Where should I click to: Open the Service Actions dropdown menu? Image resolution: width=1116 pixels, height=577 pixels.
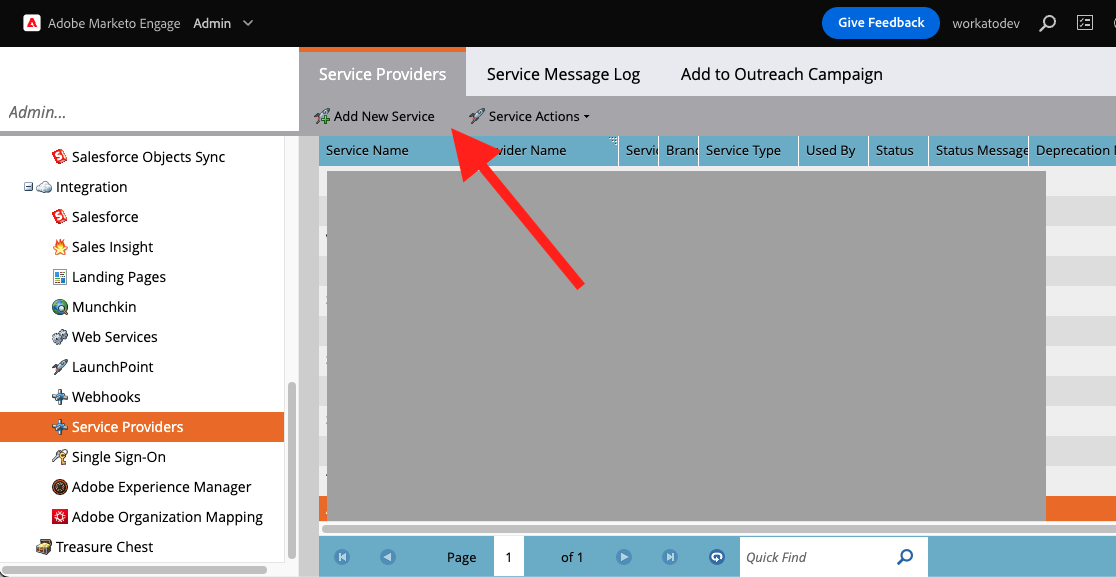coord(530,116)
